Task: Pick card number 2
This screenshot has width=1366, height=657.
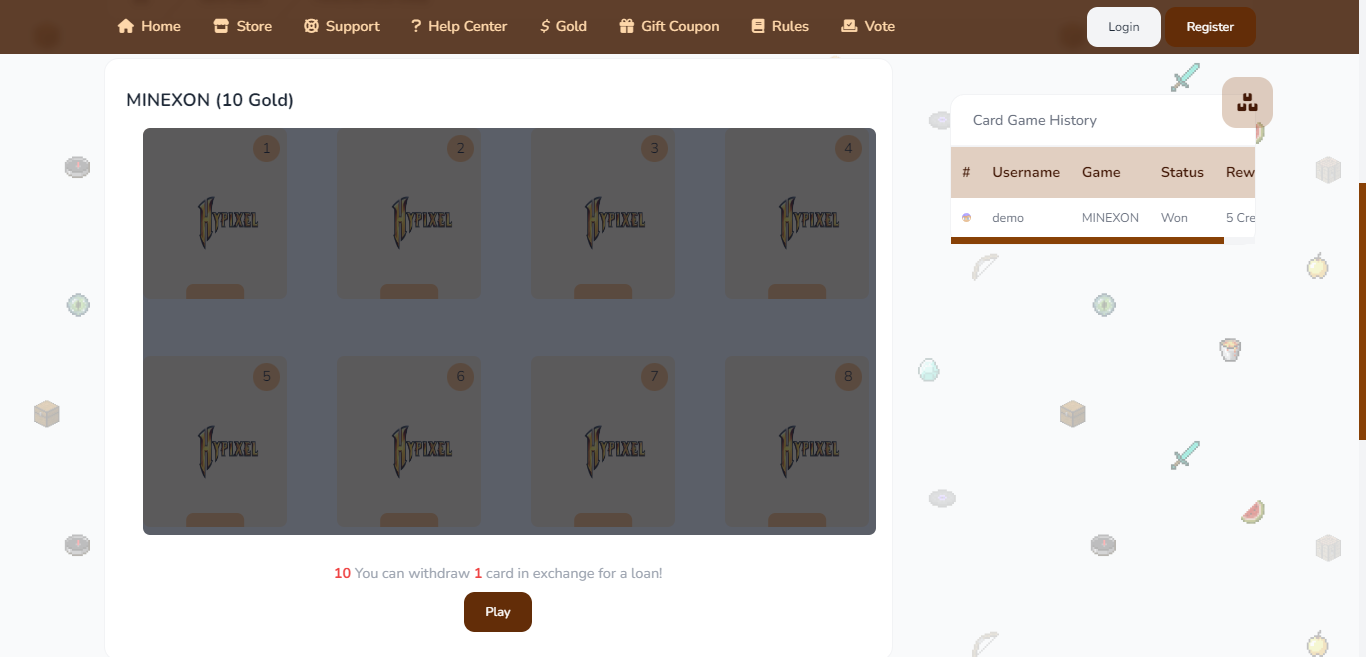Action: coord(409,213)
